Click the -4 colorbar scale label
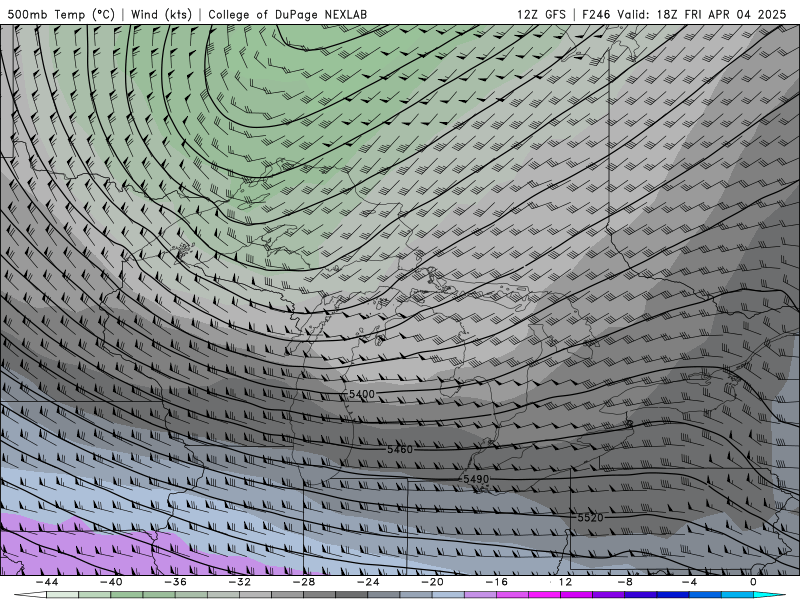 (689, 582)
